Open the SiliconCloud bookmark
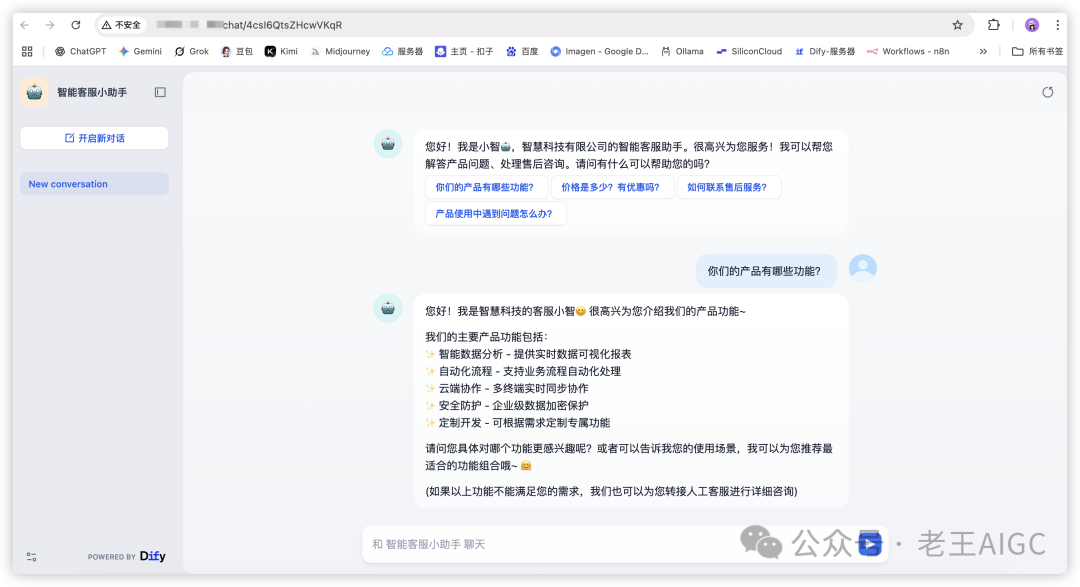Viewport: 1080px width, 587px height. tap(749, 51)
